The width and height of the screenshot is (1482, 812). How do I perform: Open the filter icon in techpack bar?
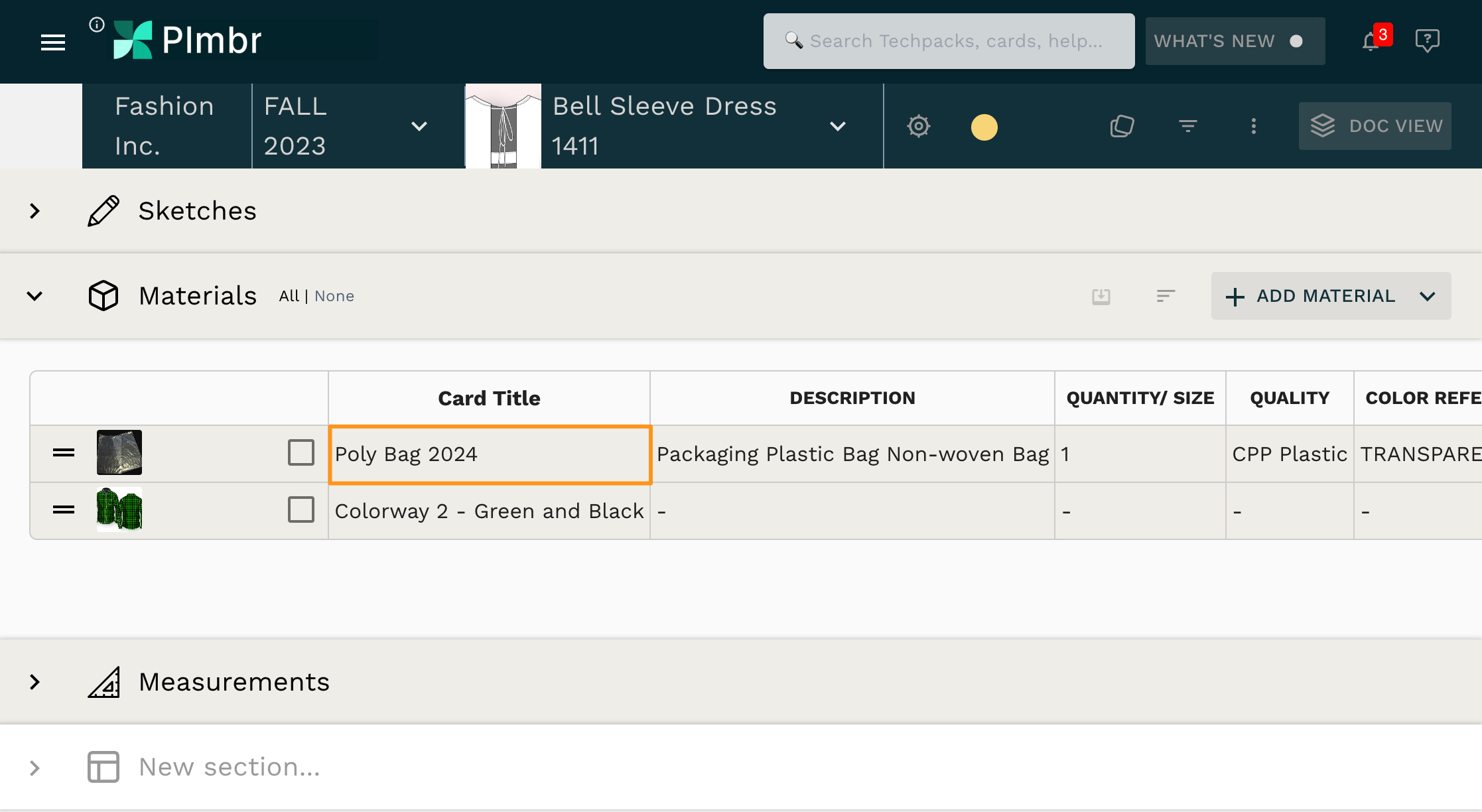(1187, 126)
